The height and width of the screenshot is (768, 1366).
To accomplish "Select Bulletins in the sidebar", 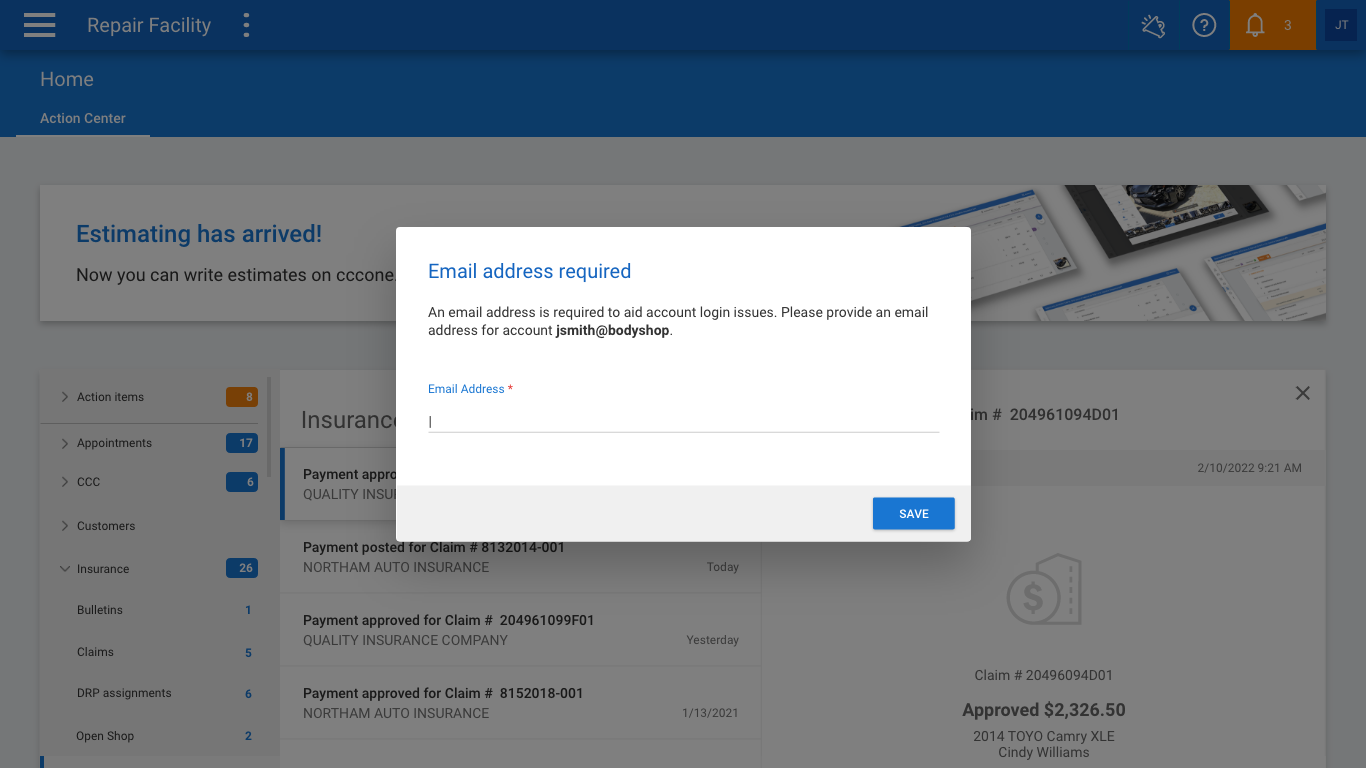I will pyautogui.click(x=100, y=610).
